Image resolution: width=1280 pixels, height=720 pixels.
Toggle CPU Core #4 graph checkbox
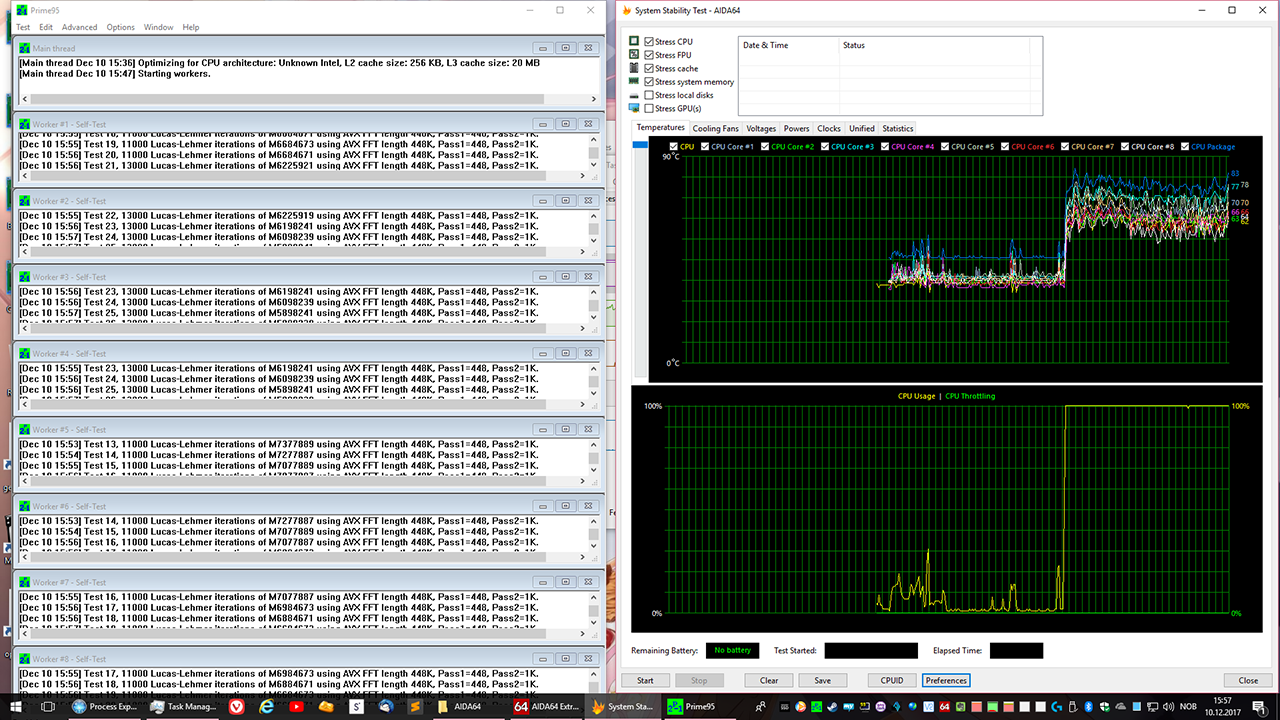tap(885, 147)
